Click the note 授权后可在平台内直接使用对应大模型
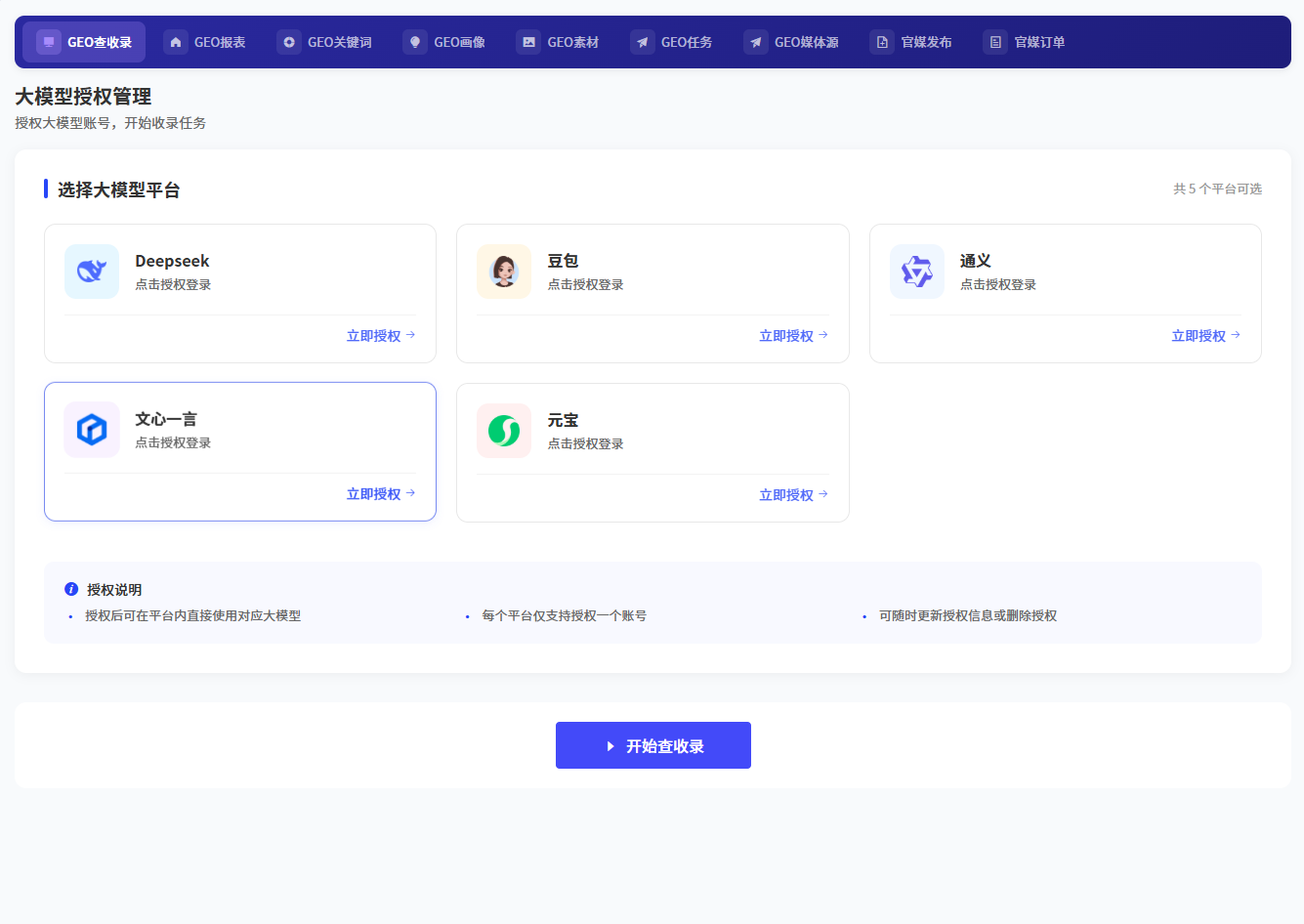Screen dimensions: 1304x924 [192, 616]
